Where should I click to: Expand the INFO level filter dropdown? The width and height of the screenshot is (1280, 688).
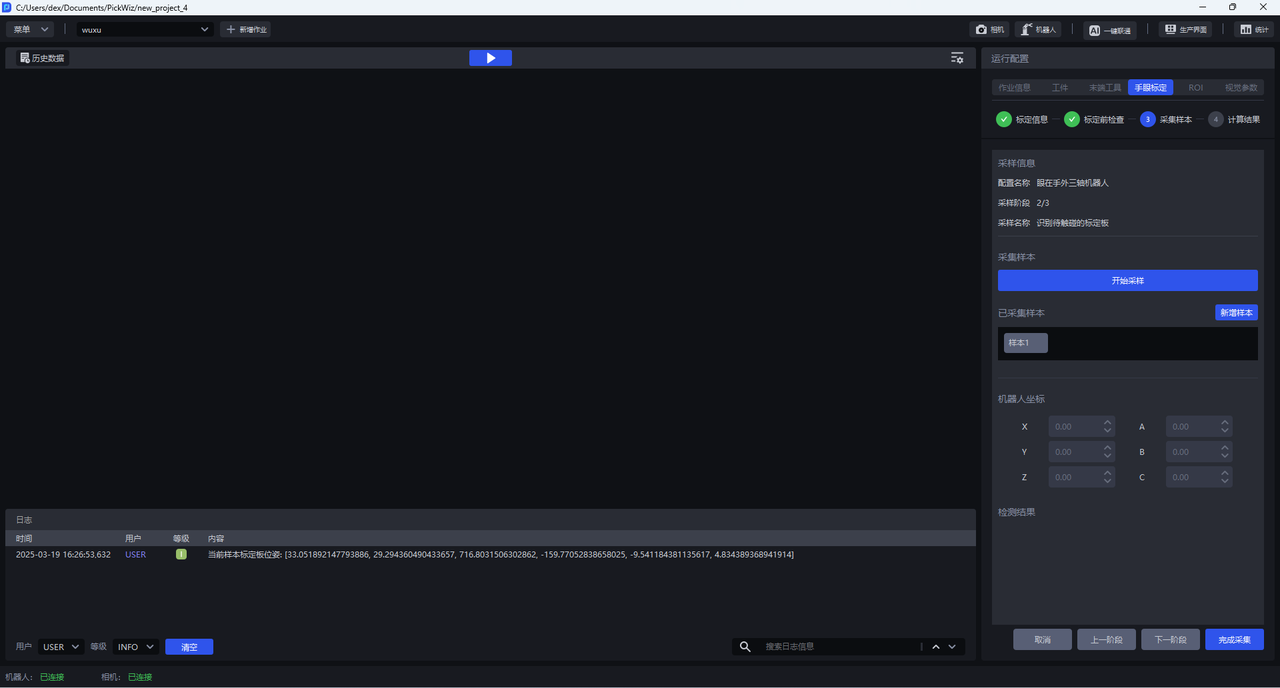[x=136, y=647]
